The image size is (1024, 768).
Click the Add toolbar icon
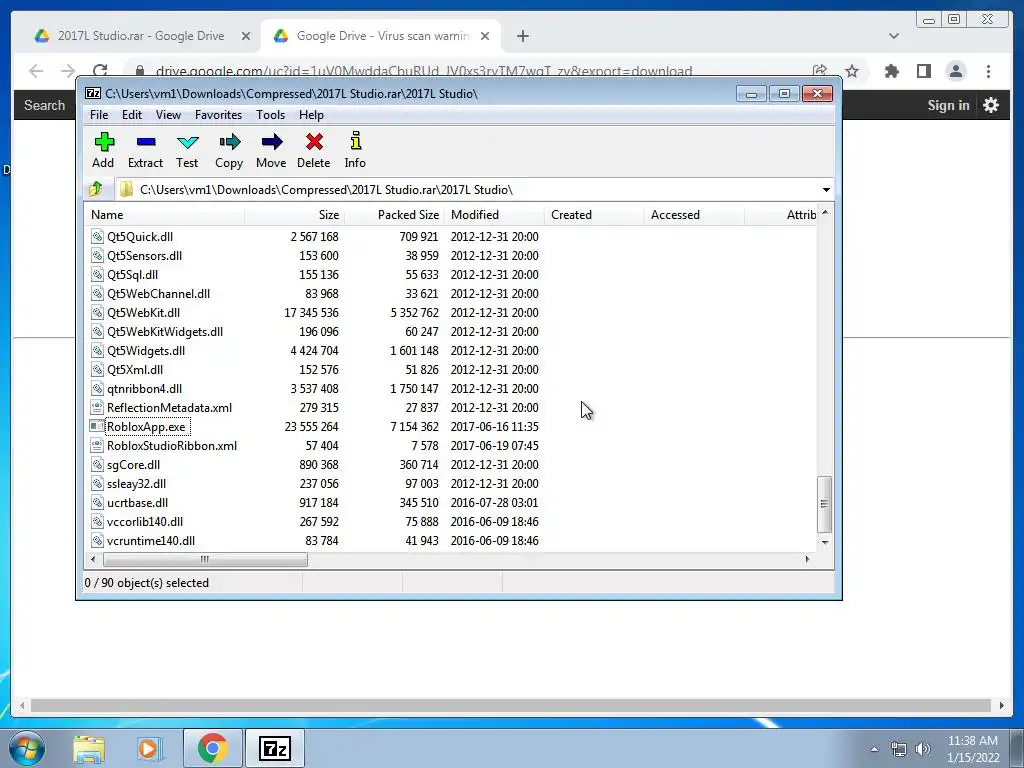click(104, 142)
